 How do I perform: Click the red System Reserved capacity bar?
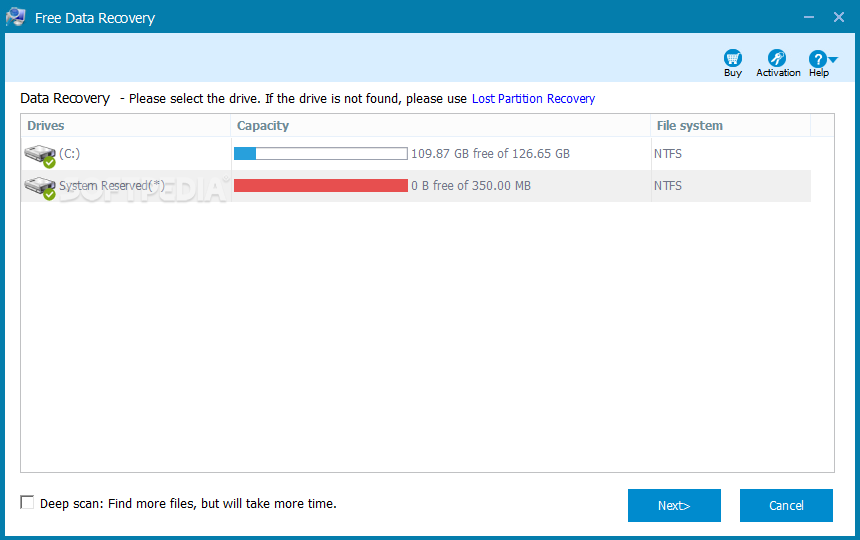point(321,185)
